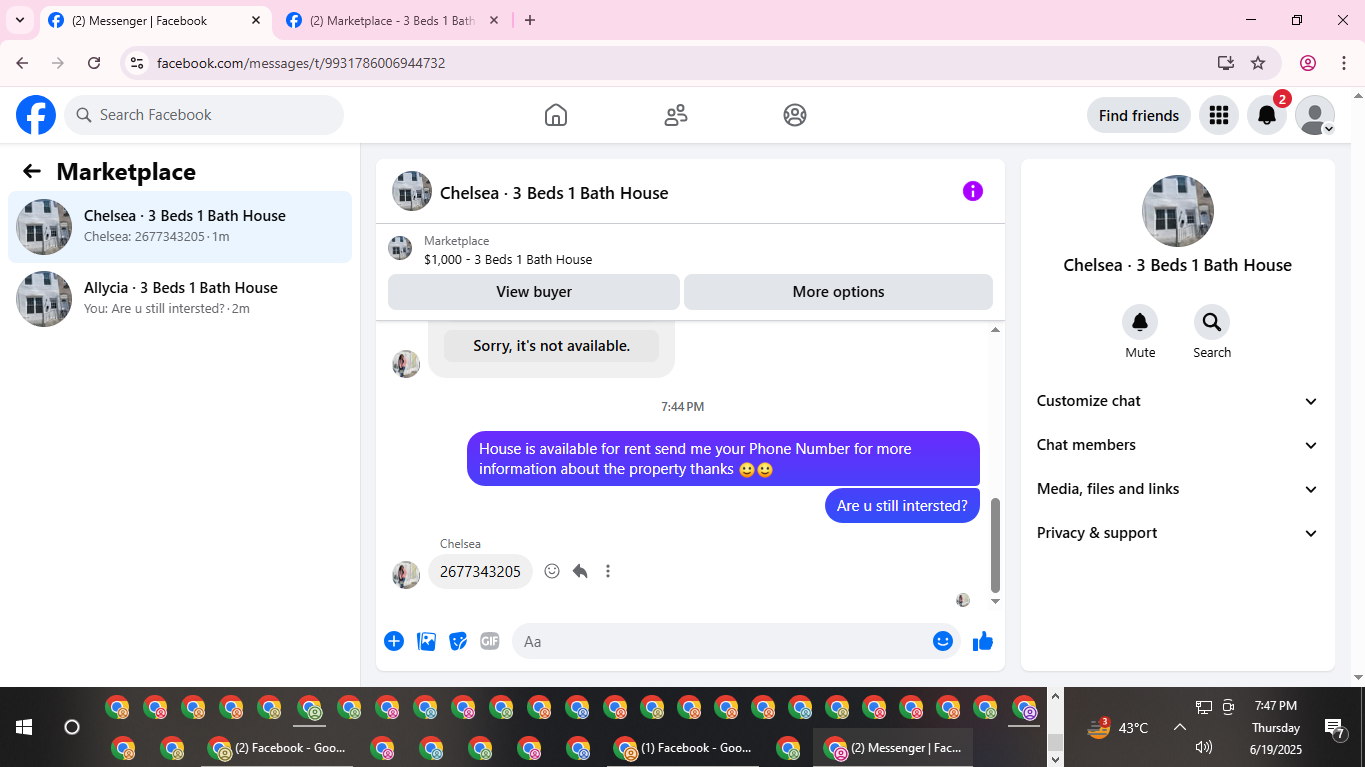Click the address bar URL
This screenshot has width=1365, height=767.
click(301, 63)
